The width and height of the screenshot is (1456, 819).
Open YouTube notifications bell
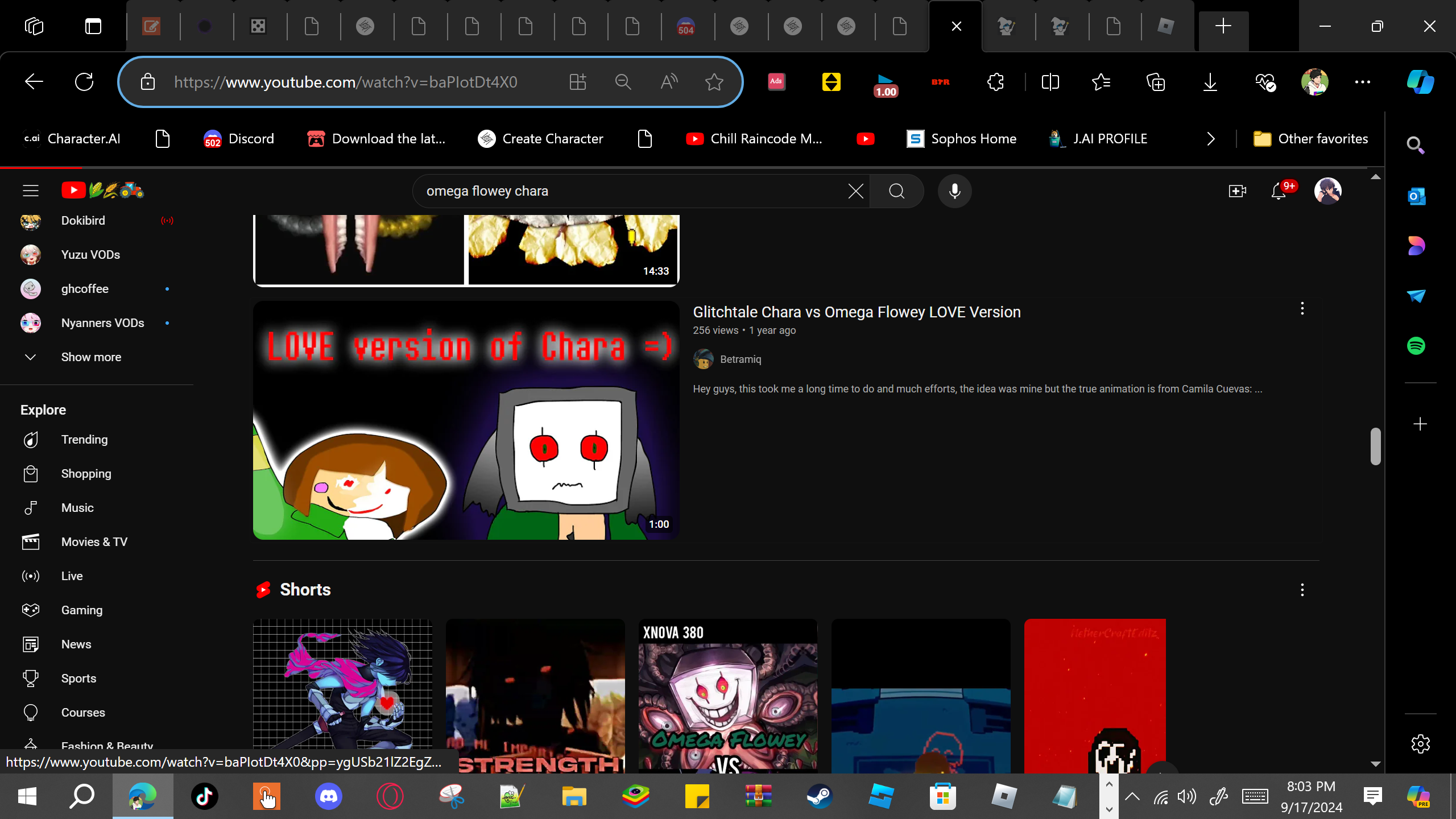(x=1279, y=191)
